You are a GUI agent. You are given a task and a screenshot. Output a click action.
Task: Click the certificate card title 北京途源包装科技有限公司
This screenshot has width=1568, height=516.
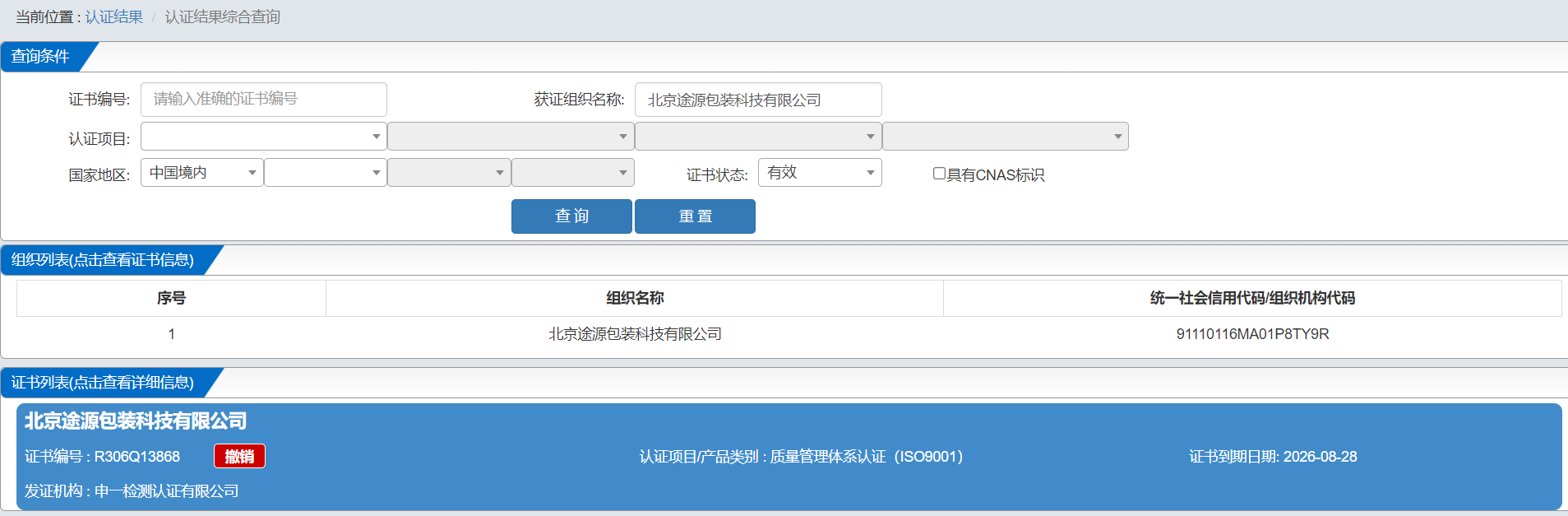coord(136,421)
